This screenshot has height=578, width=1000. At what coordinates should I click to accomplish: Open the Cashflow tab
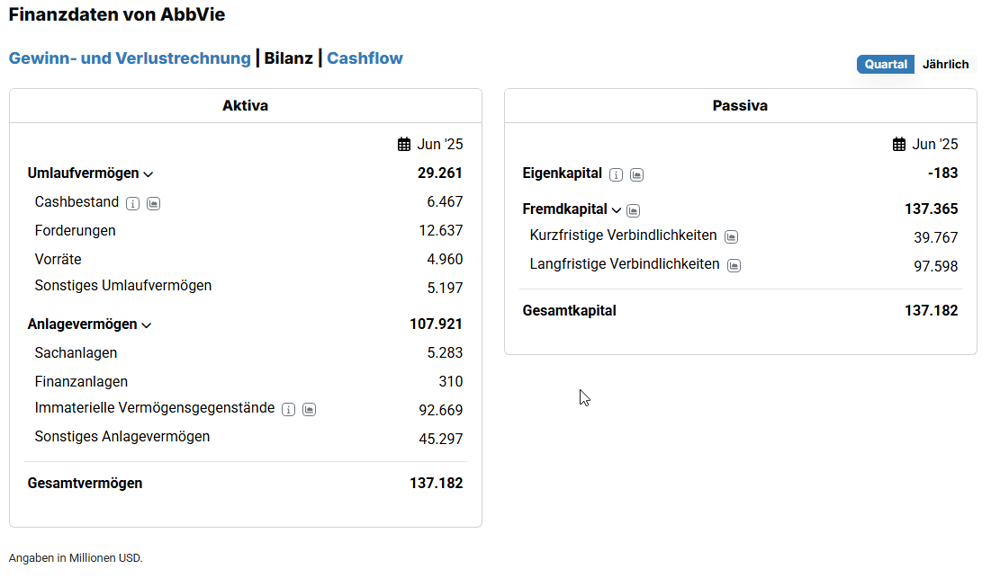click(365, 58)
